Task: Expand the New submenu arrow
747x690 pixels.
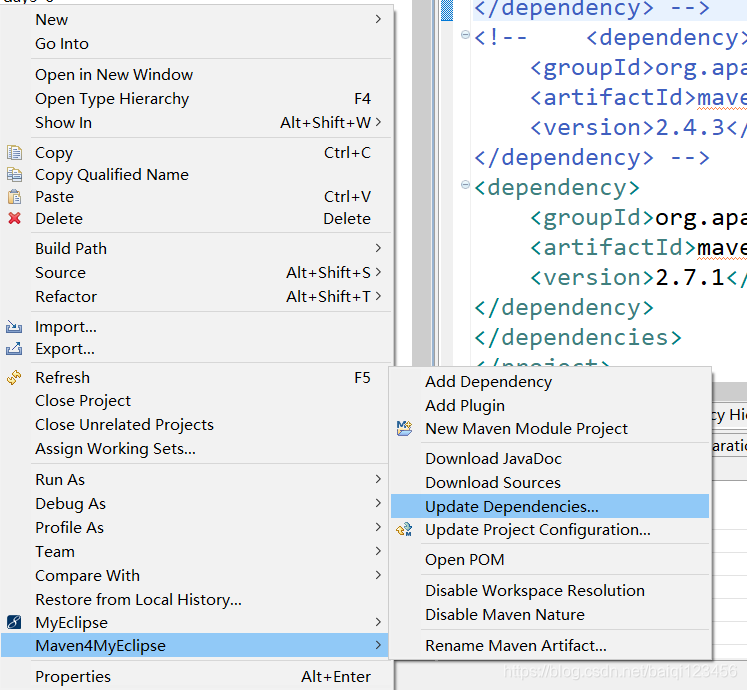Action: (378, 19)
